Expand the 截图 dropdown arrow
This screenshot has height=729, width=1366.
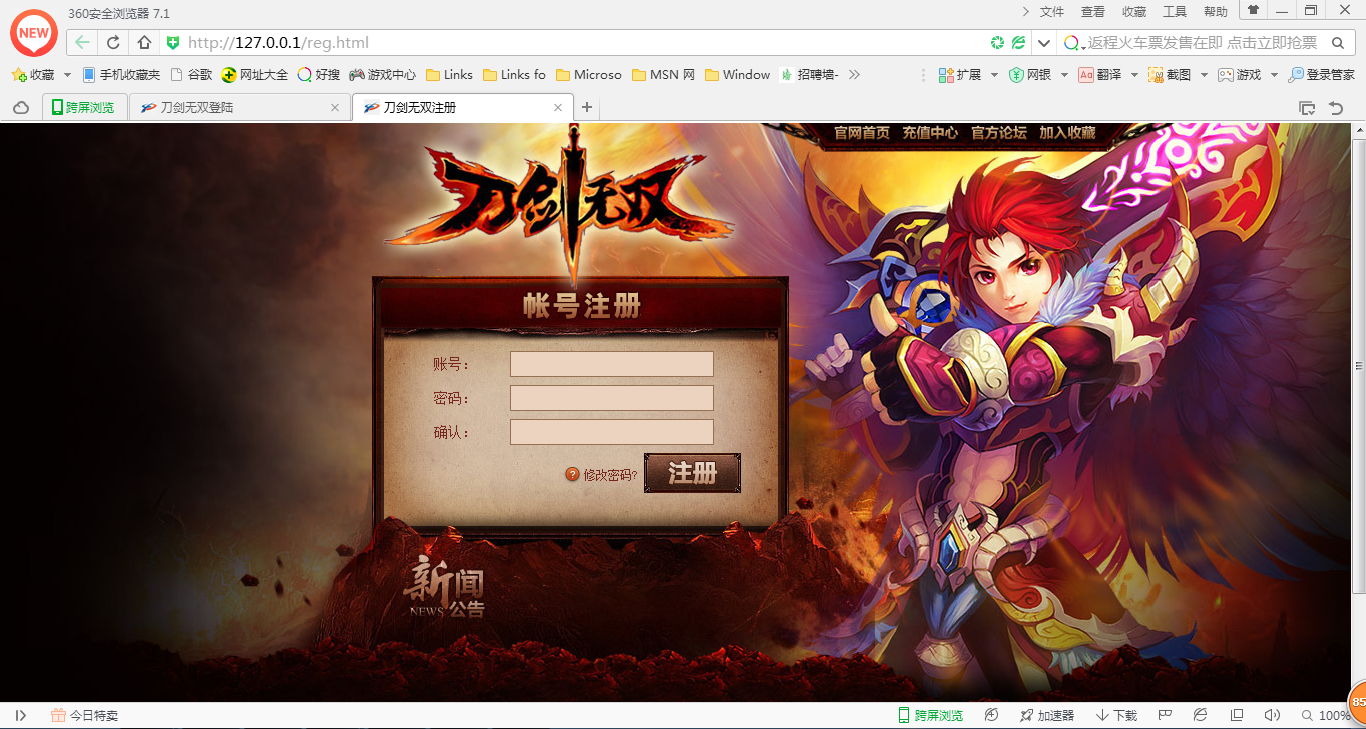(1204, 75)
